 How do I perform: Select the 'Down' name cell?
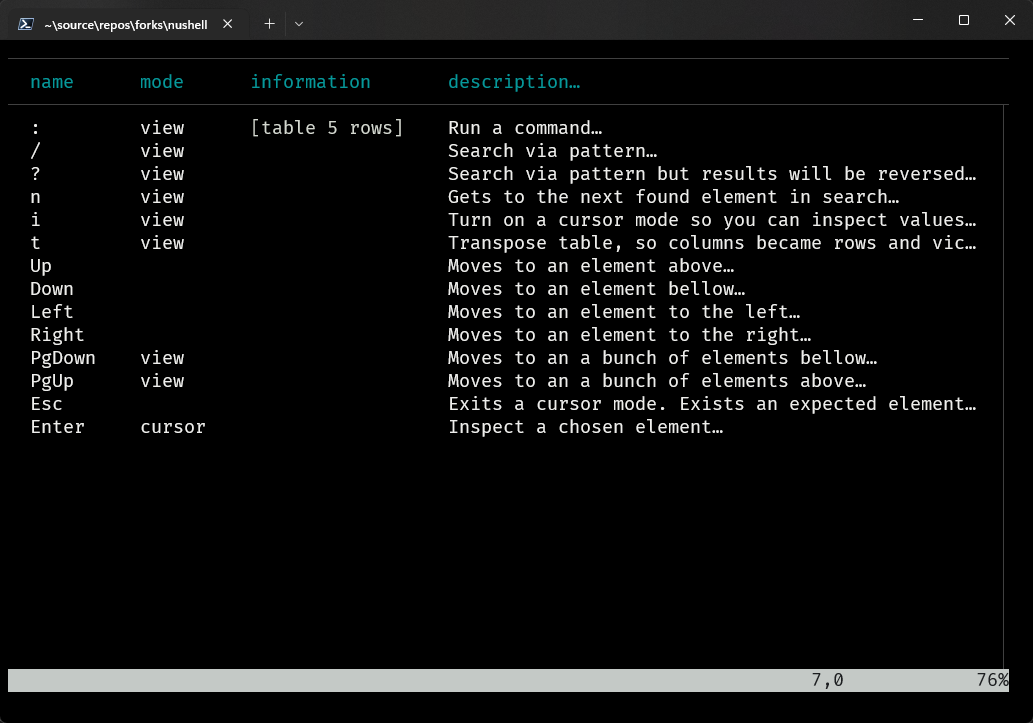[x=52, y=289]
